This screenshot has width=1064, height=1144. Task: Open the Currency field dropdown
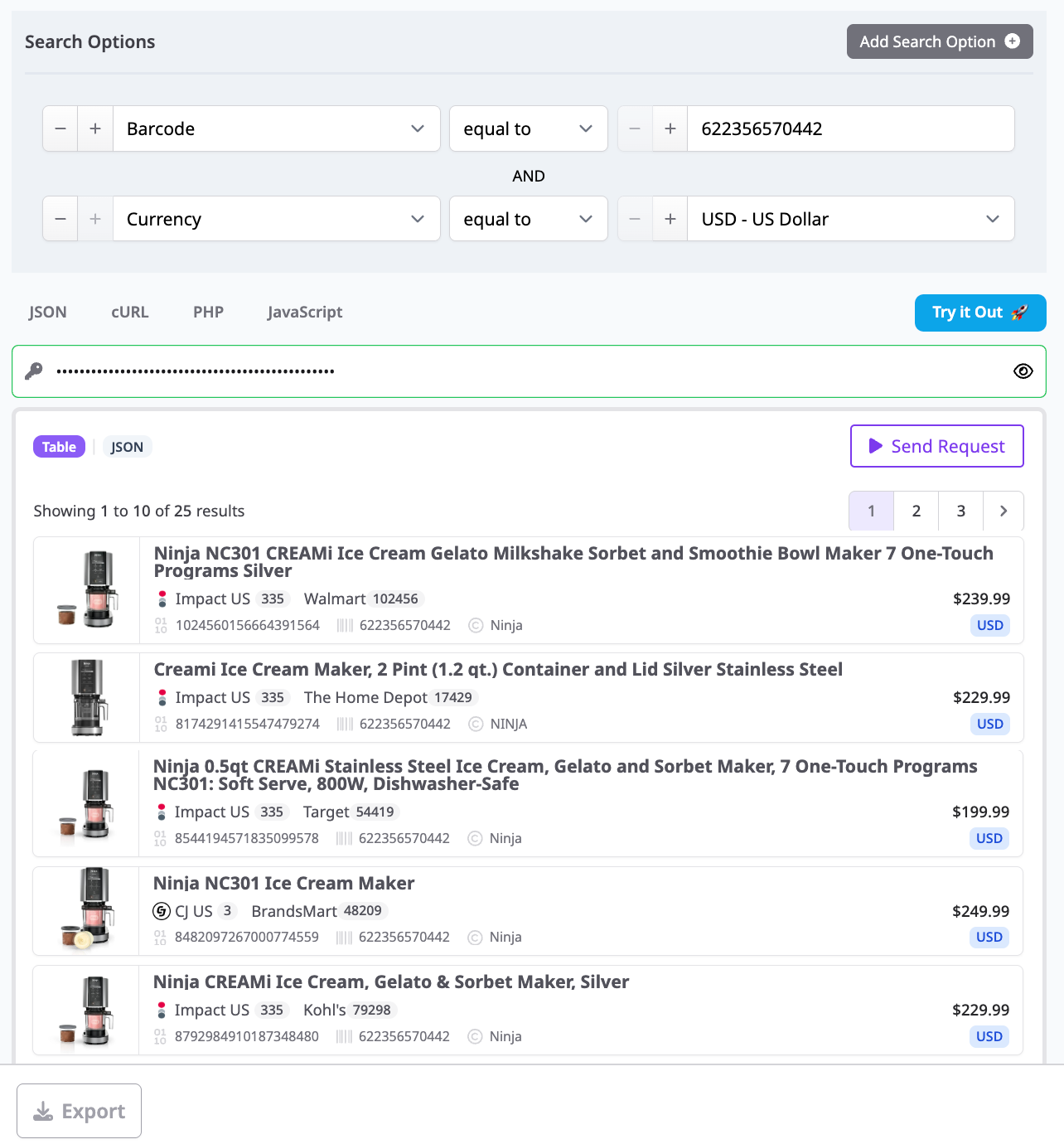click(x=277, y=219)
